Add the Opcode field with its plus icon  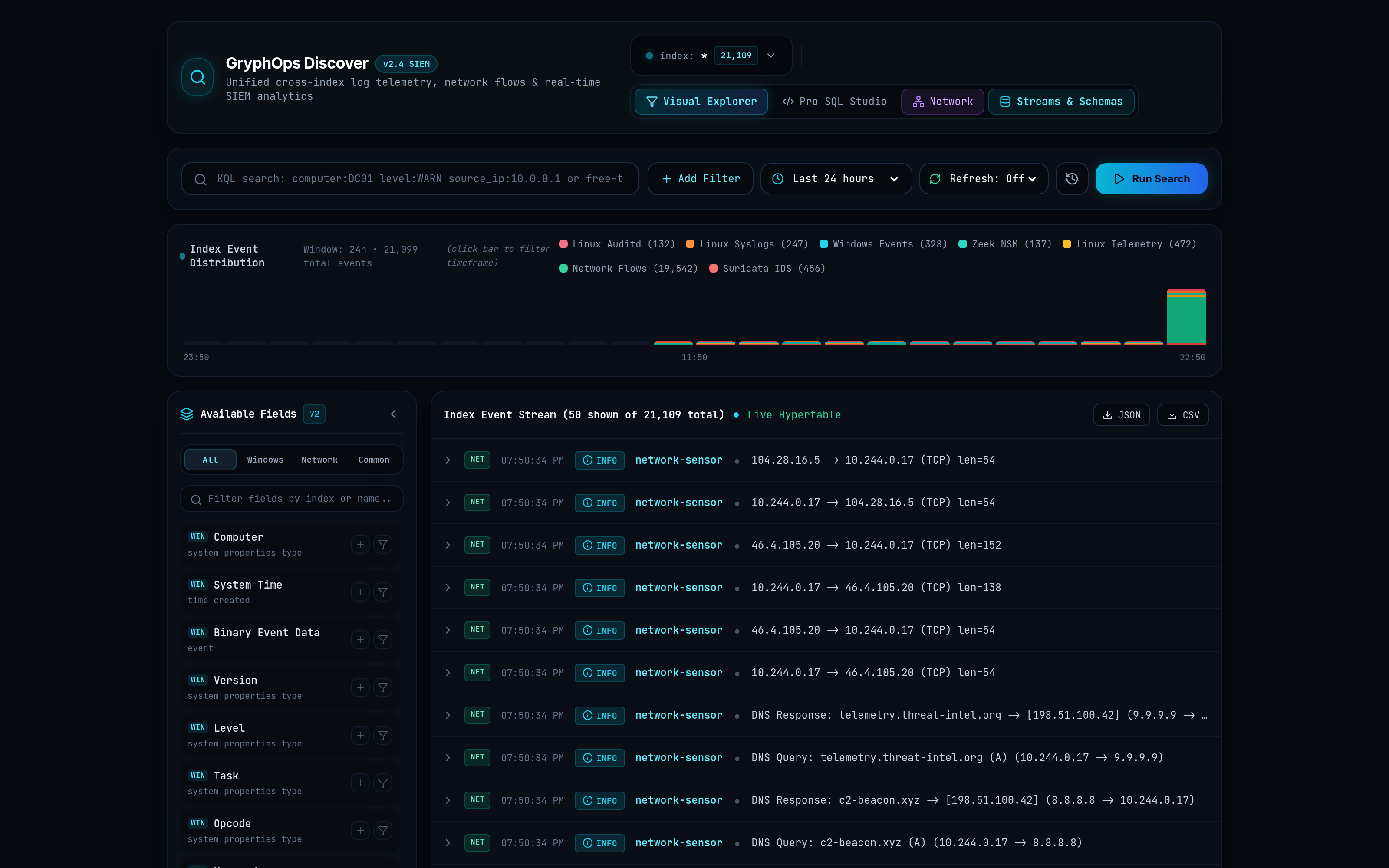tap(360, 830)
